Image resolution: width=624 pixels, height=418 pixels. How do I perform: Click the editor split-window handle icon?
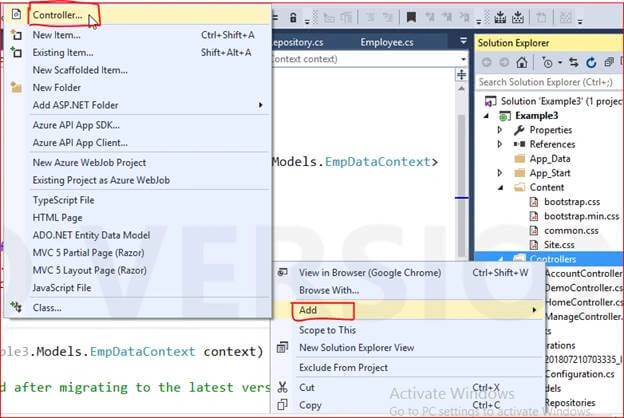coord(461,74)
